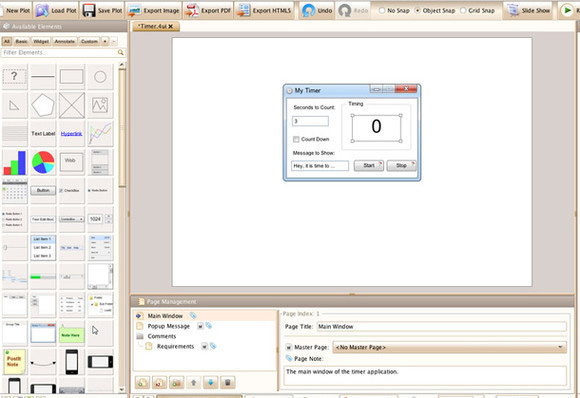
Task: Pick the Image element
Action: pyautogui.click(x=100, y=105)
